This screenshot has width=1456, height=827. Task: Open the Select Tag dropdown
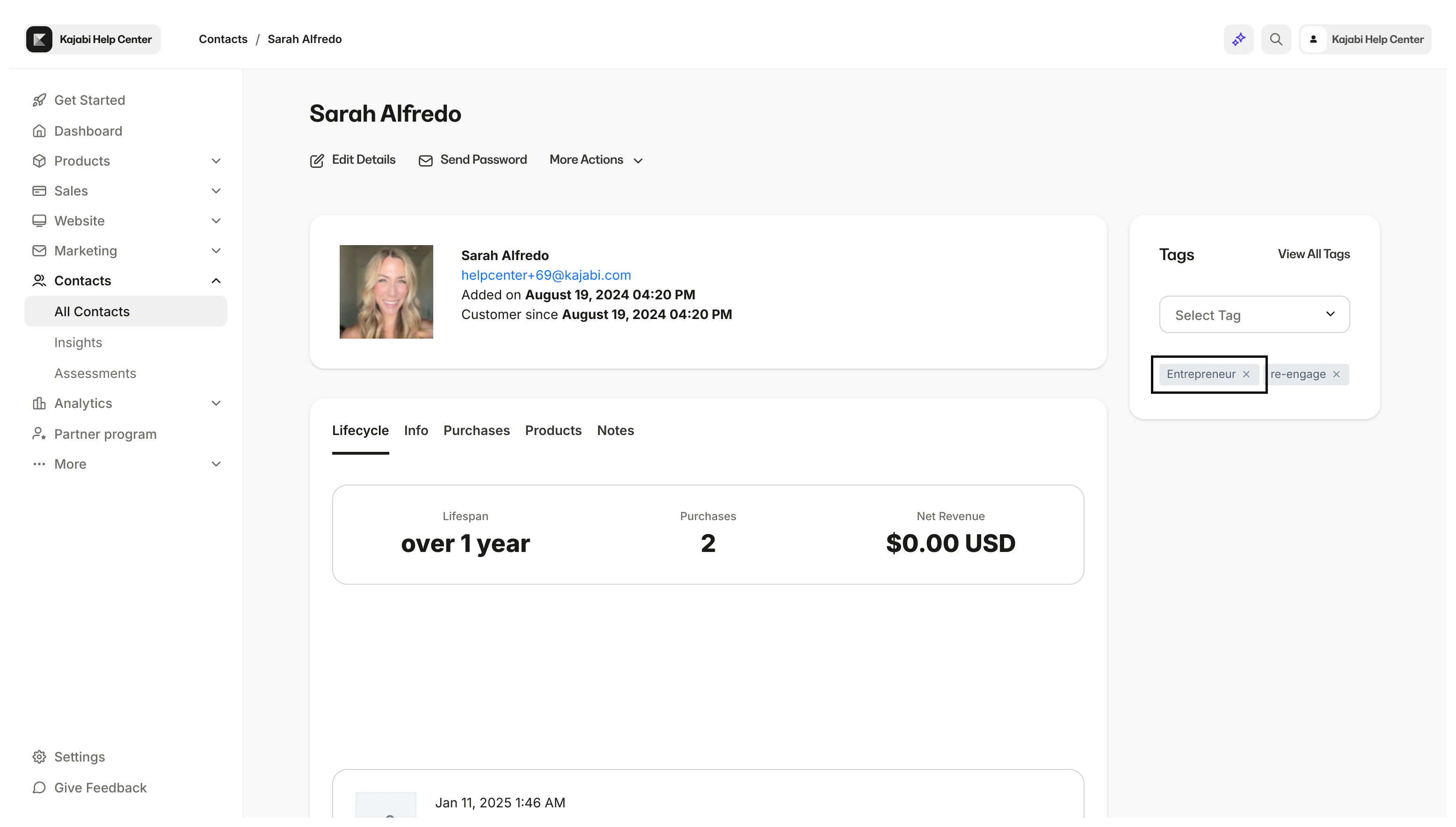click(1254, 315)
